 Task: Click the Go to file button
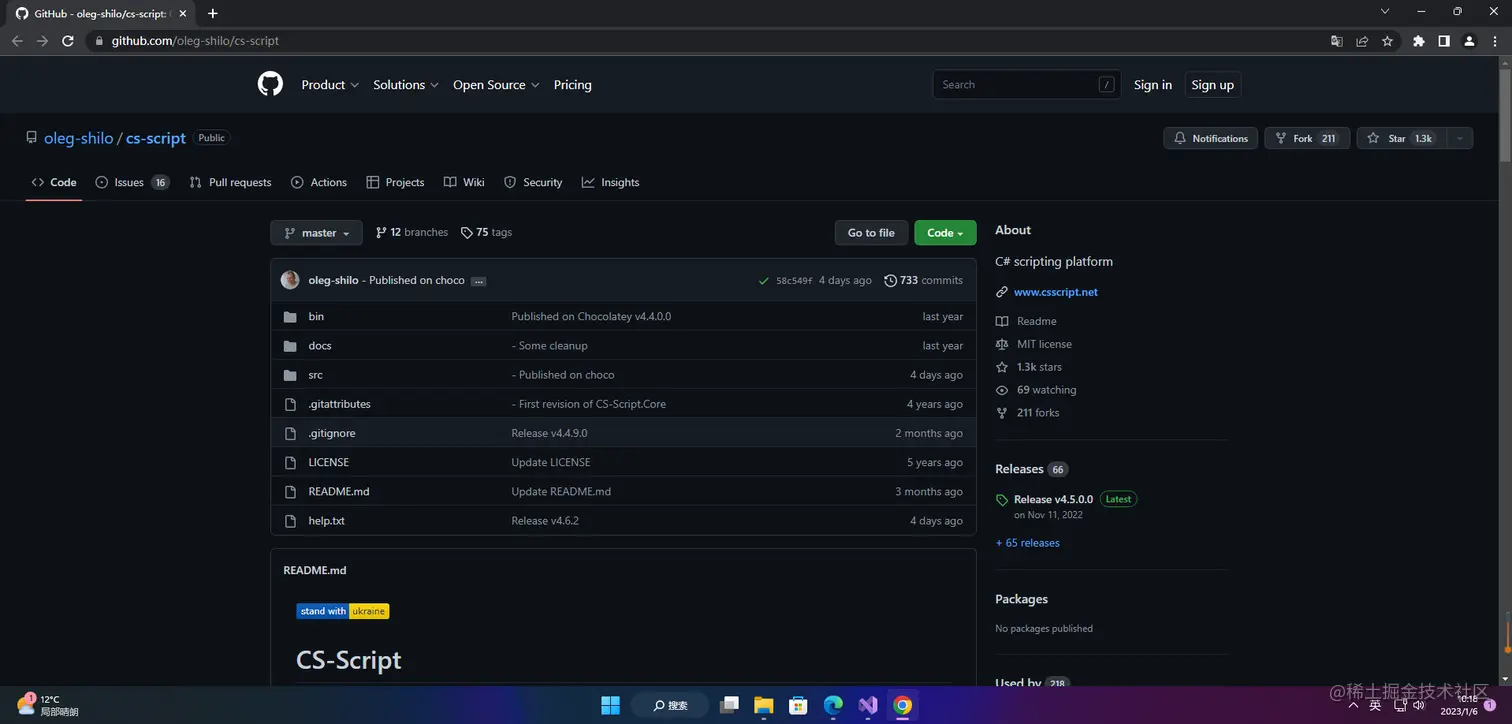click(x=871, y=233)
